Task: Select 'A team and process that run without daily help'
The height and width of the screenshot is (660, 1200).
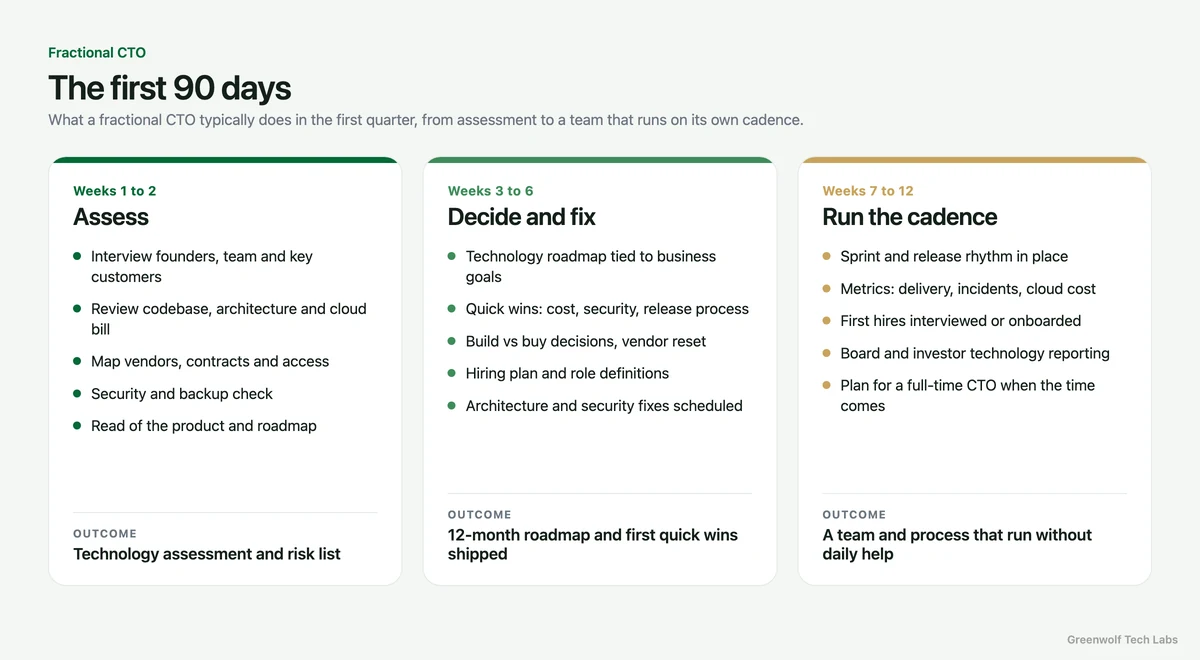Action: pos(957,544)
